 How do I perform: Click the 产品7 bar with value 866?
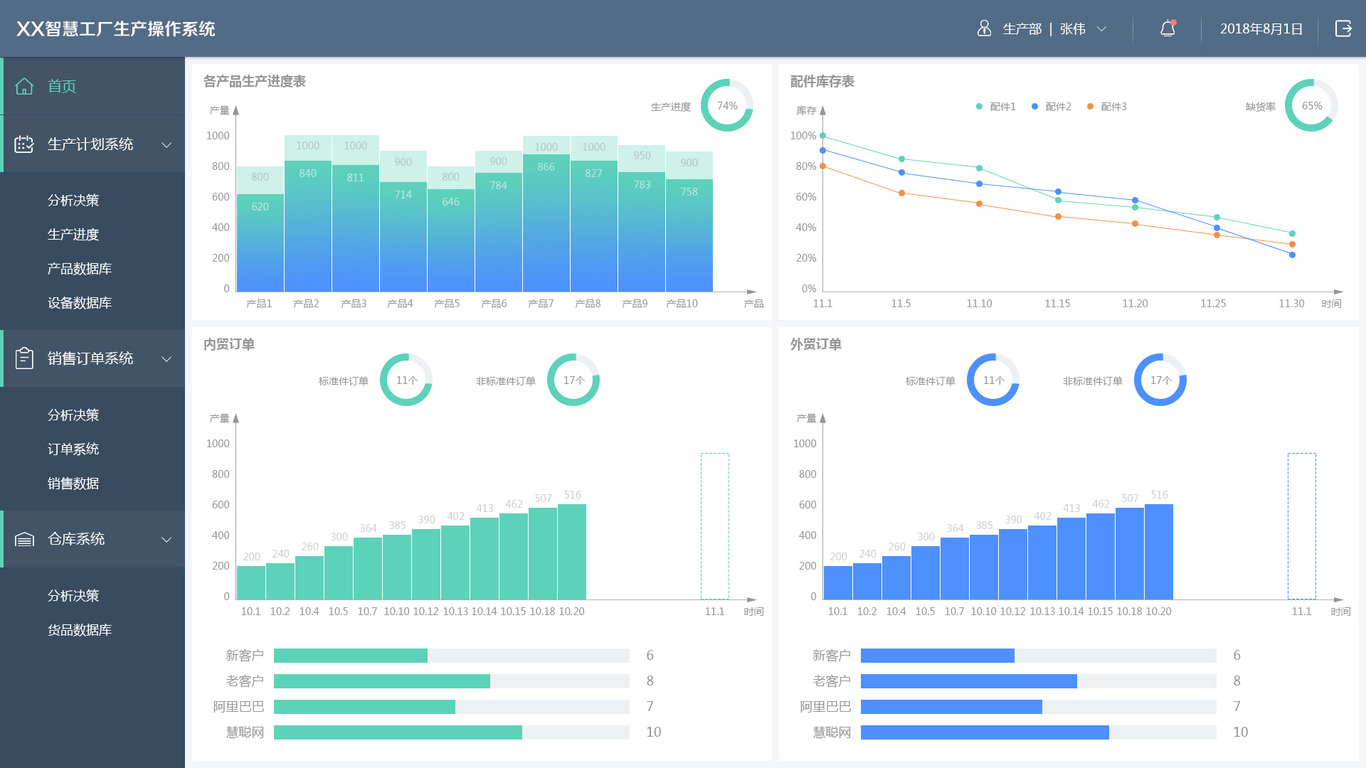point(546,223)
